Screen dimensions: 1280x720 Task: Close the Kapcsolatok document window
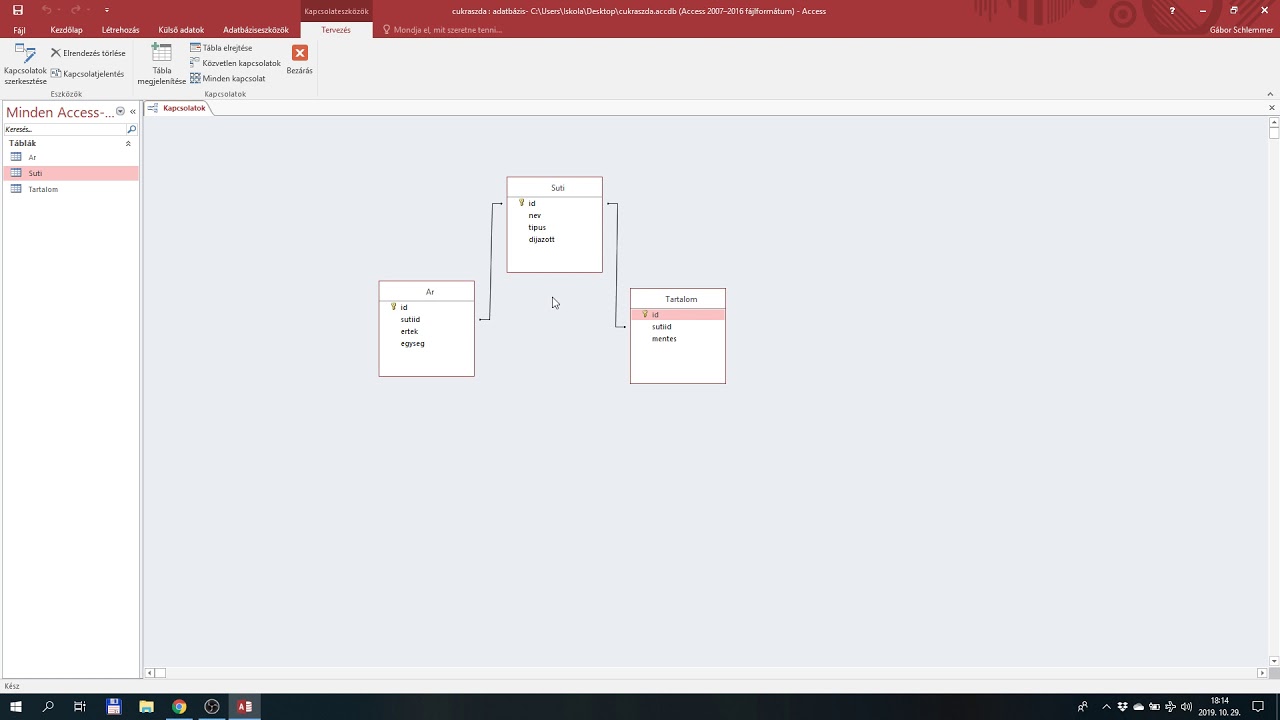tap(1272, 108)
